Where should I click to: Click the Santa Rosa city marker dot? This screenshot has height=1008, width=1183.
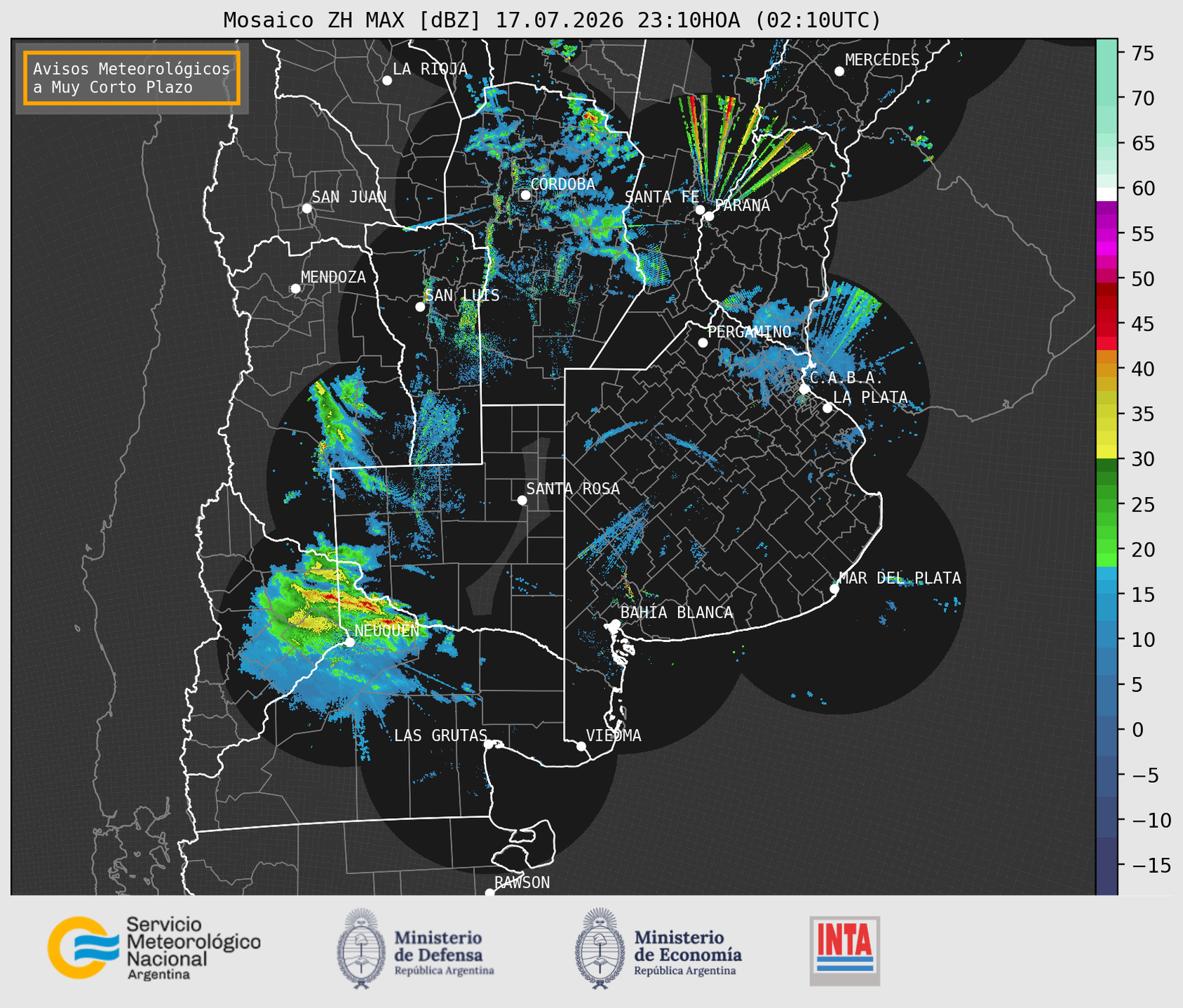[x=522, y=500]
